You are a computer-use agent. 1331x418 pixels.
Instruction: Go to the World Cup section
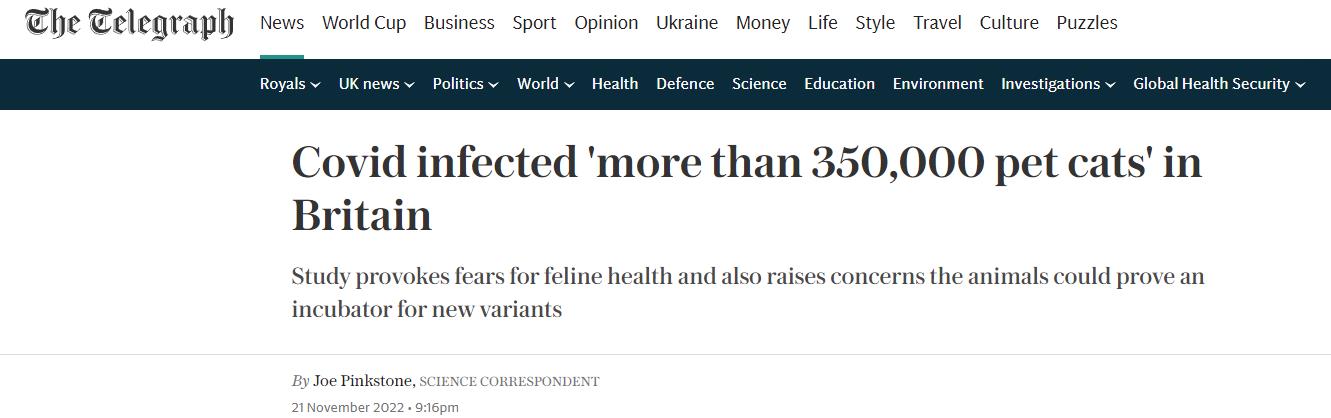(364, 23)
